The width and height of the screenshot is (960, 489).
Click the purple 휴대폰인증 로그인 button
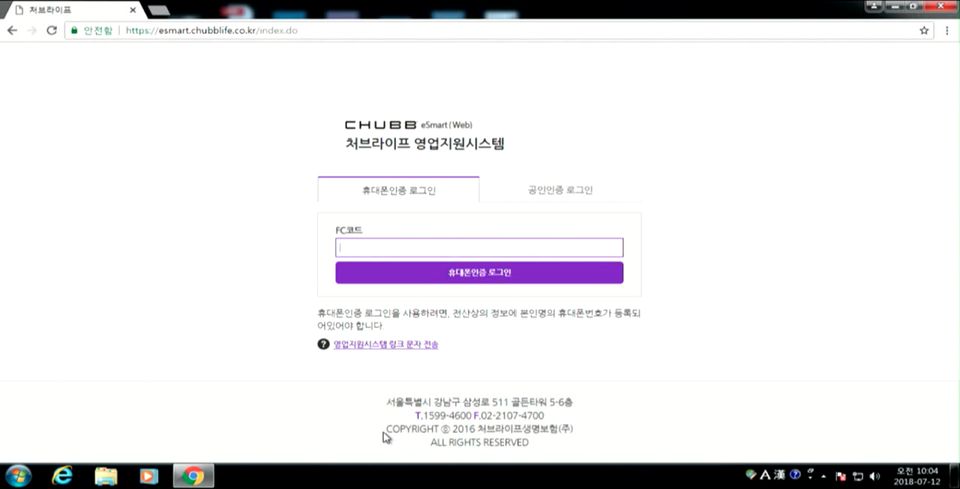click(x=479, y=273)
